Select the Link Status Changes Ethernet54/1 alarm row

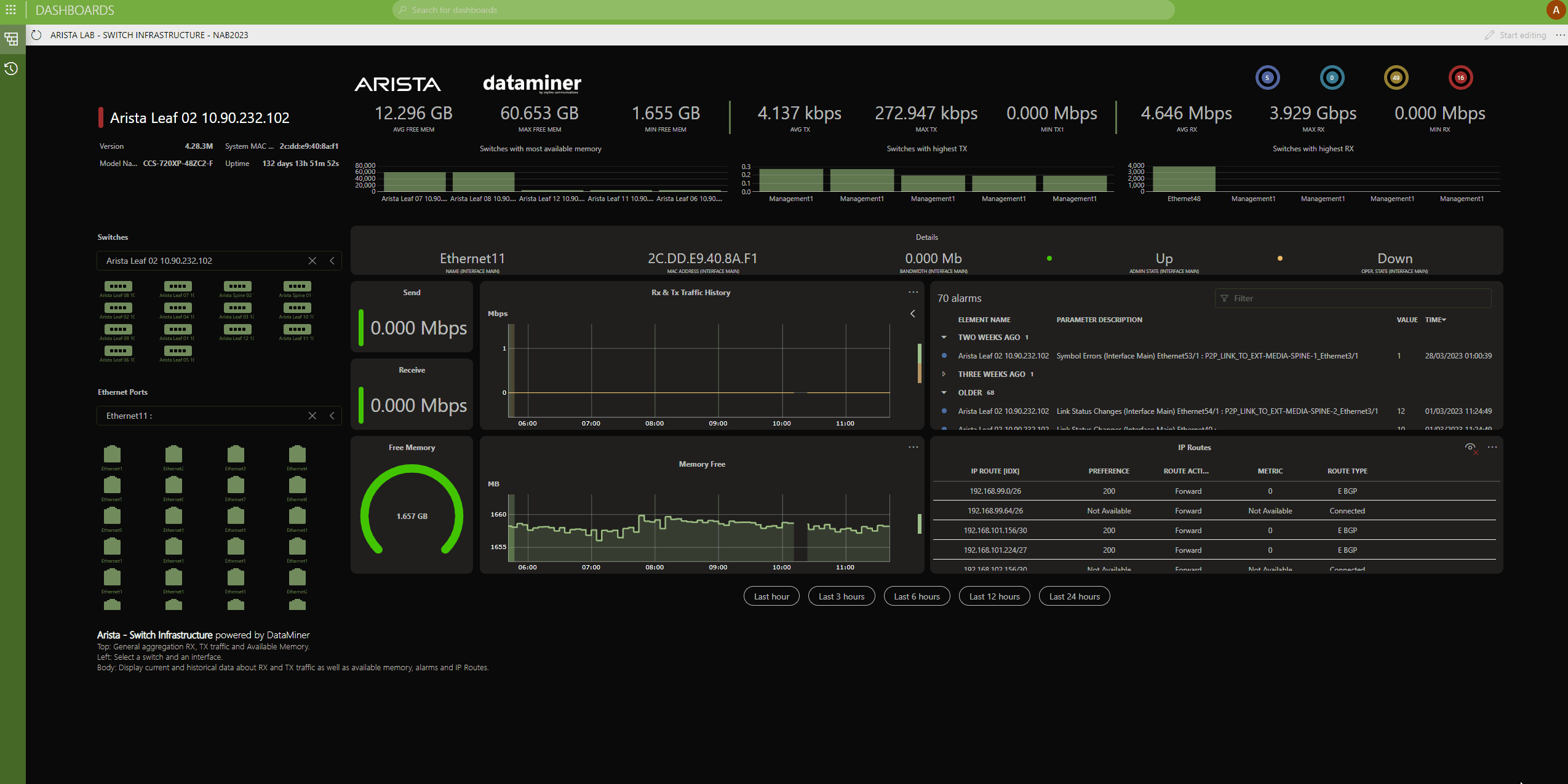[1216, 411]
